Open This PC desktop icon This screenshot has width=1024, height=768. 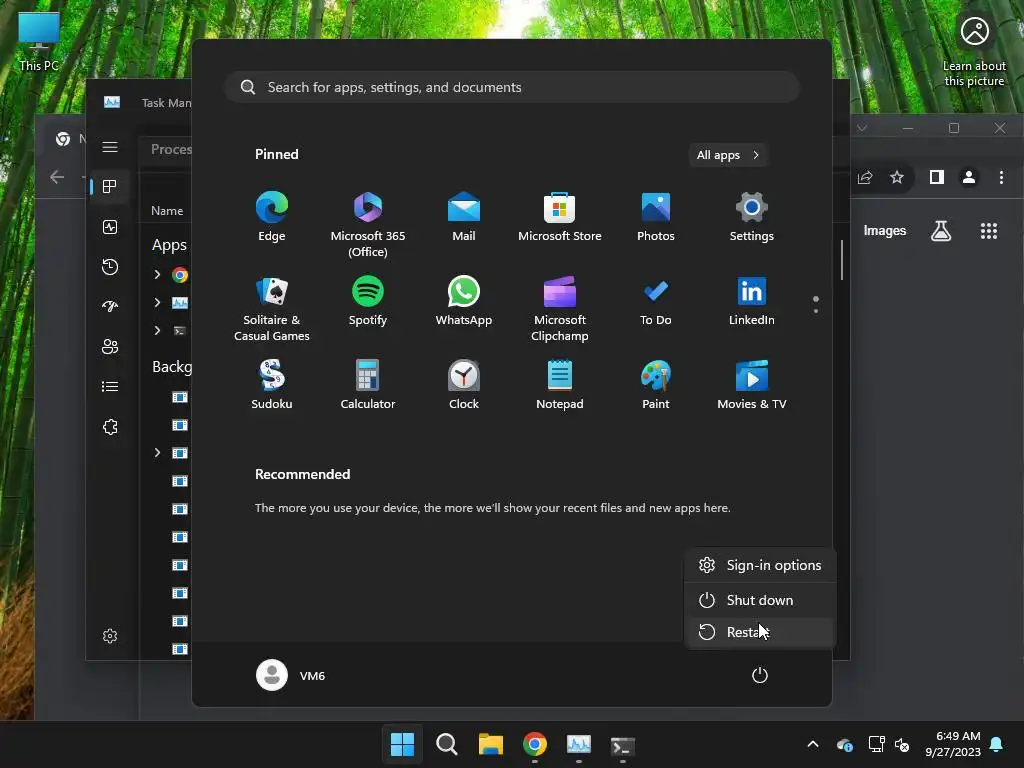[39, 42]
